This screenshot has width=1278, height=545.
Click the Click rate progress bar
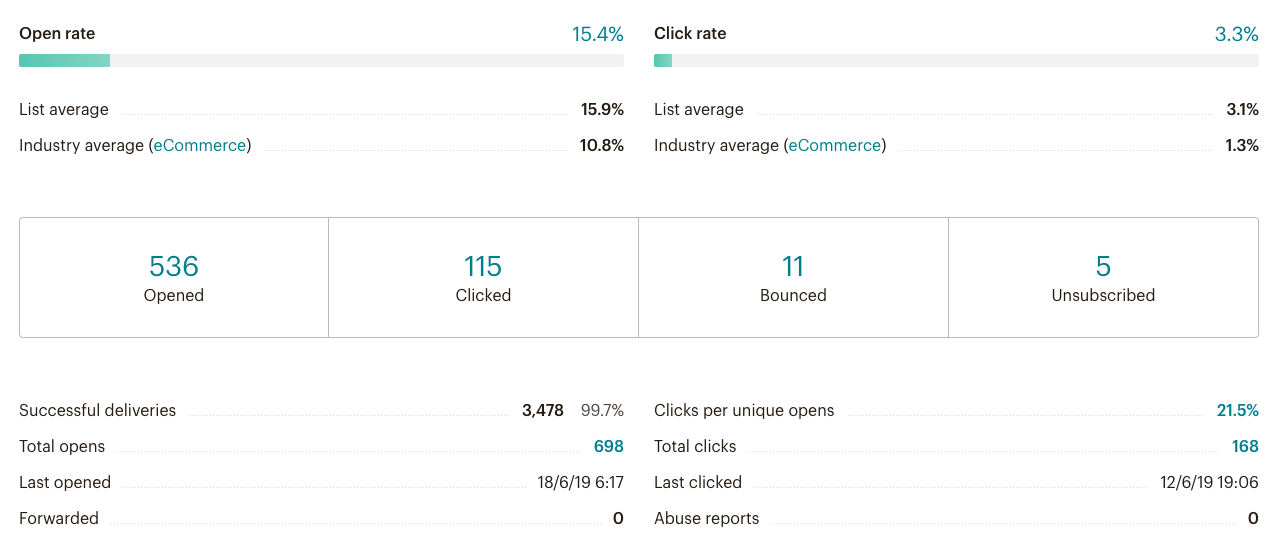[956, 61]
